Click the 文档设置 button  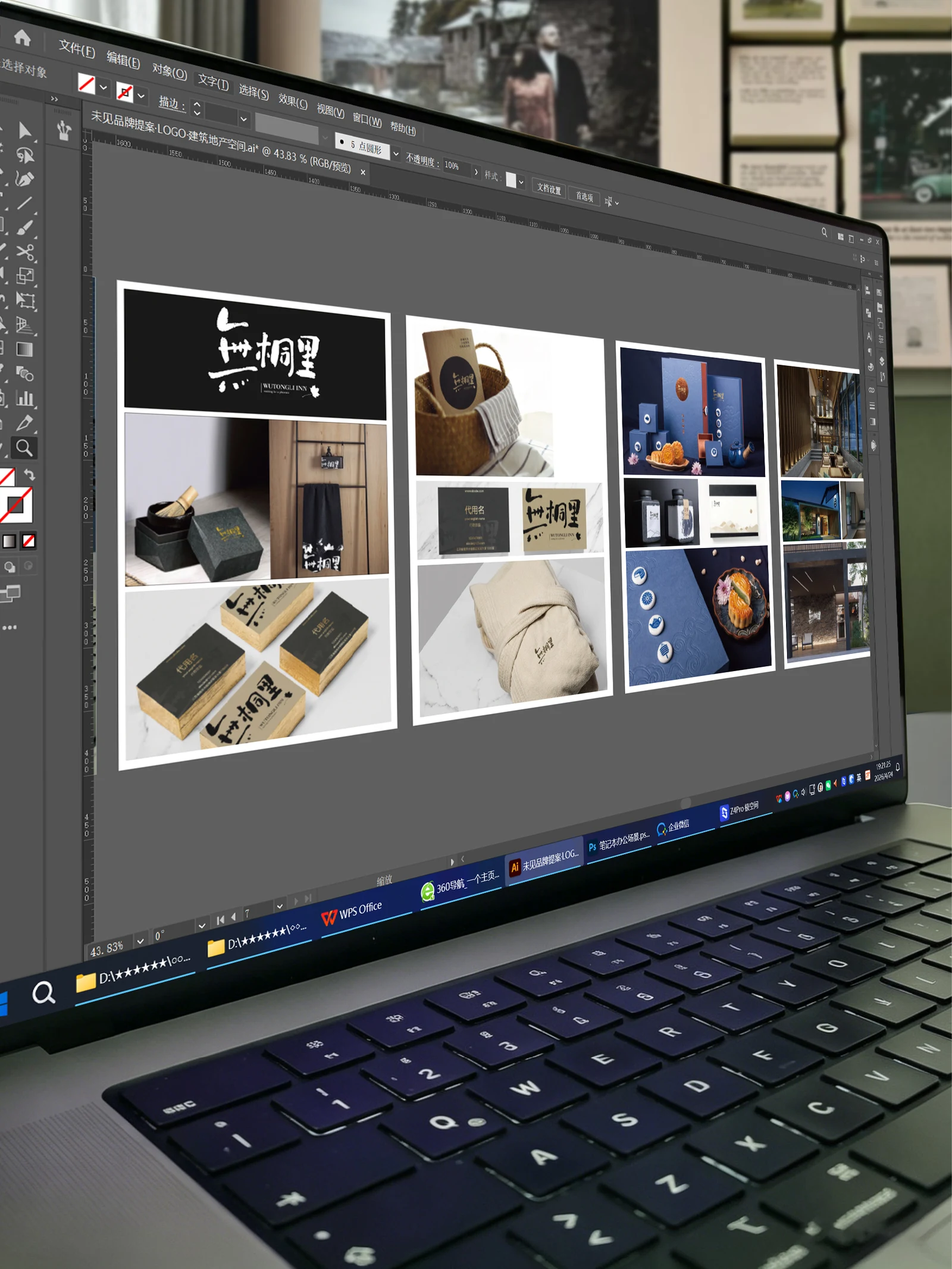point(549,189)
